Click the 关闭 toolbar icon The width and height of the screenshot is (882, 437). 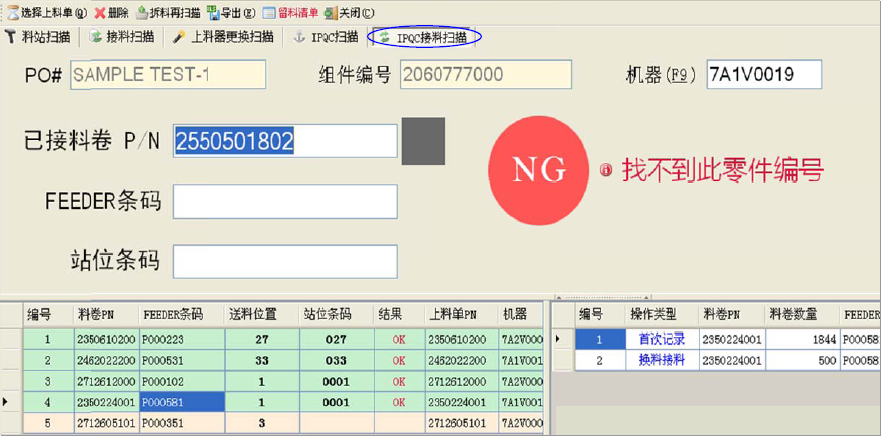(x=330, y=12)
